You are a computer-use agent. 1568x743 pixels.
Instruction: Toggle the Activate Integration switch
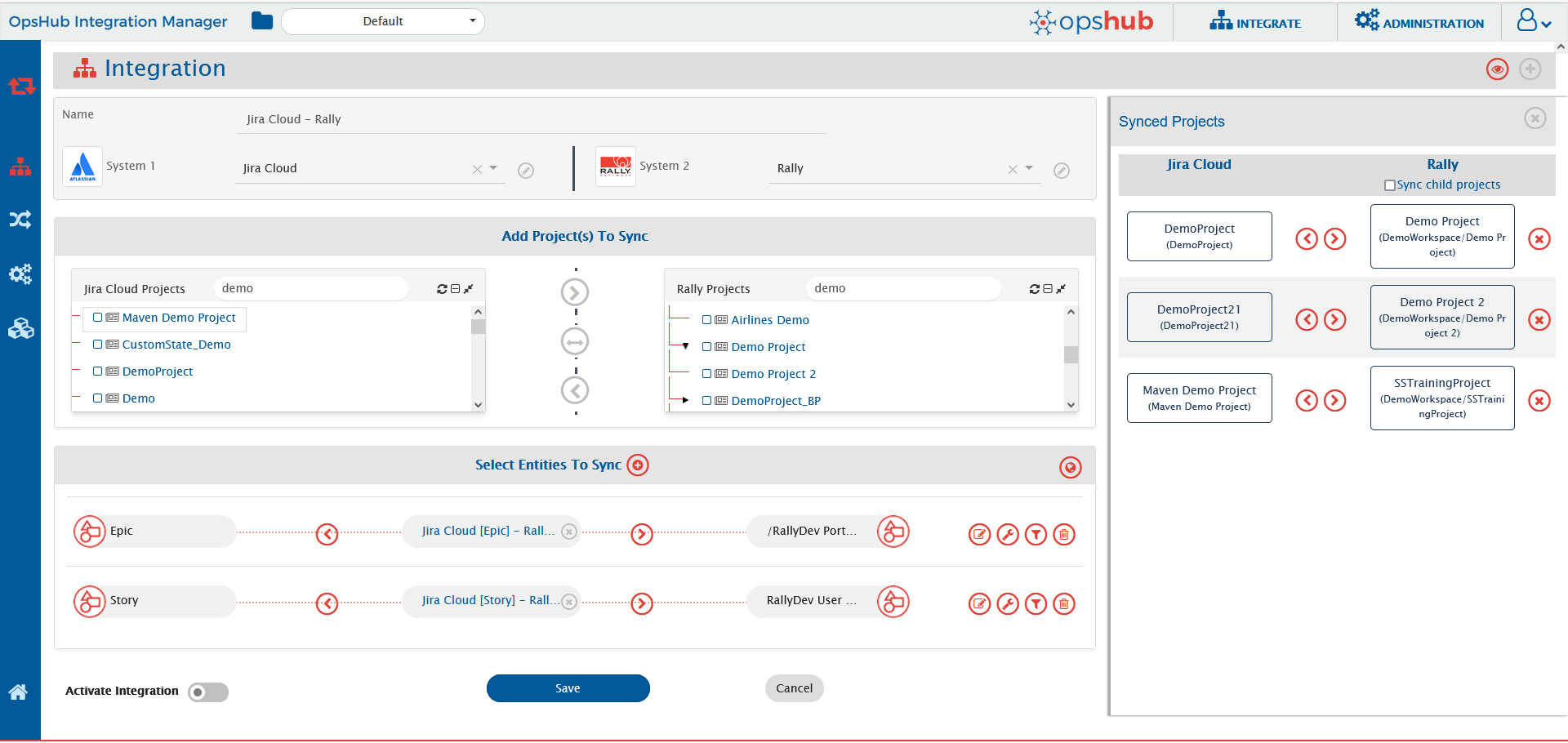pyautogui.click(x=208, y=692)
